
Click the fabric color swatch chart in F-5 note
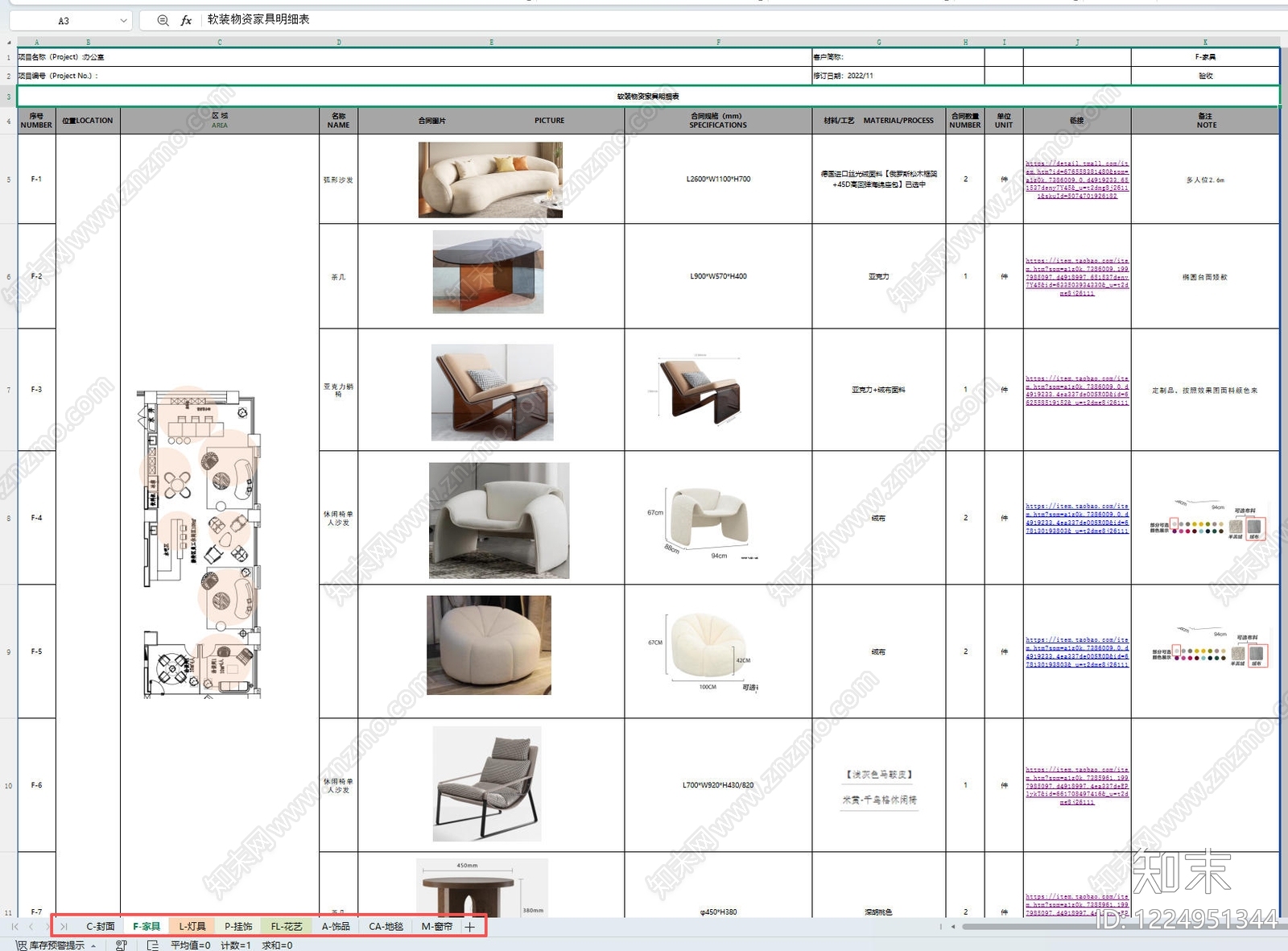(x=1209, y=648)
